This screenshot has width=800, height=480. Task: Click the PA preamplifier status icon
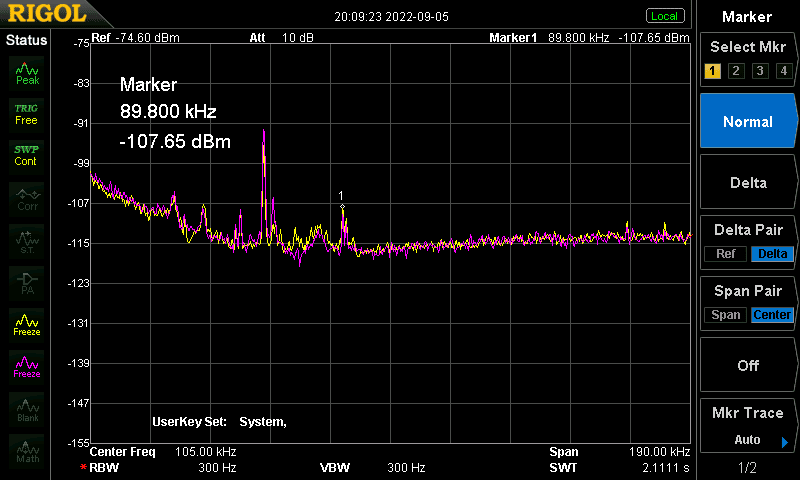point(27,283)
